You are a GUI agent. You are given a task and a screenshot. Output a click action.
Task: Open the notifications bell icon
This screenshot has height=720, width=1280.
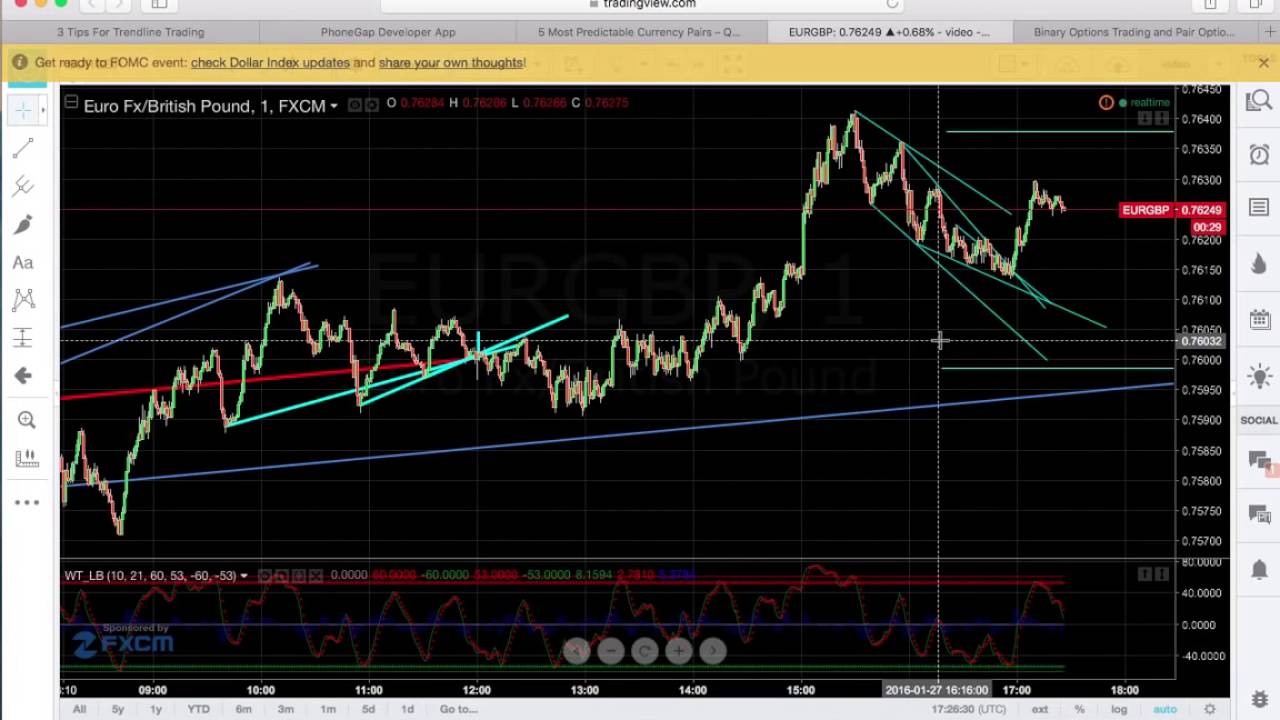[x=1259, y=569]
